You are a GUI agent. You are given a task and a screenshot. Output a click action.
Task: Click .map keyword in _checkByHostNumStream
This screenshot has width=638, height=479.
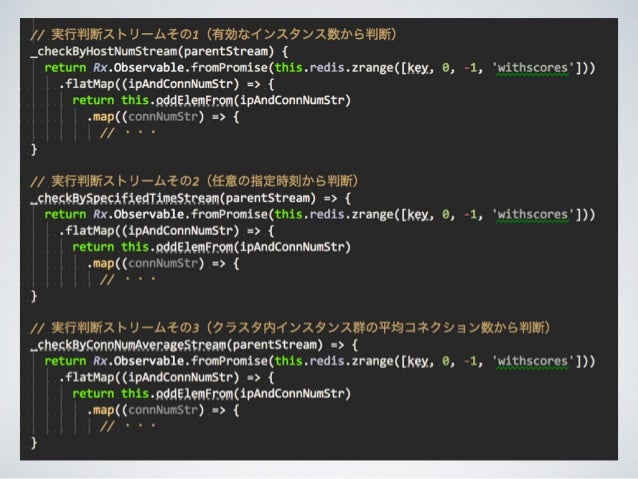101,117
